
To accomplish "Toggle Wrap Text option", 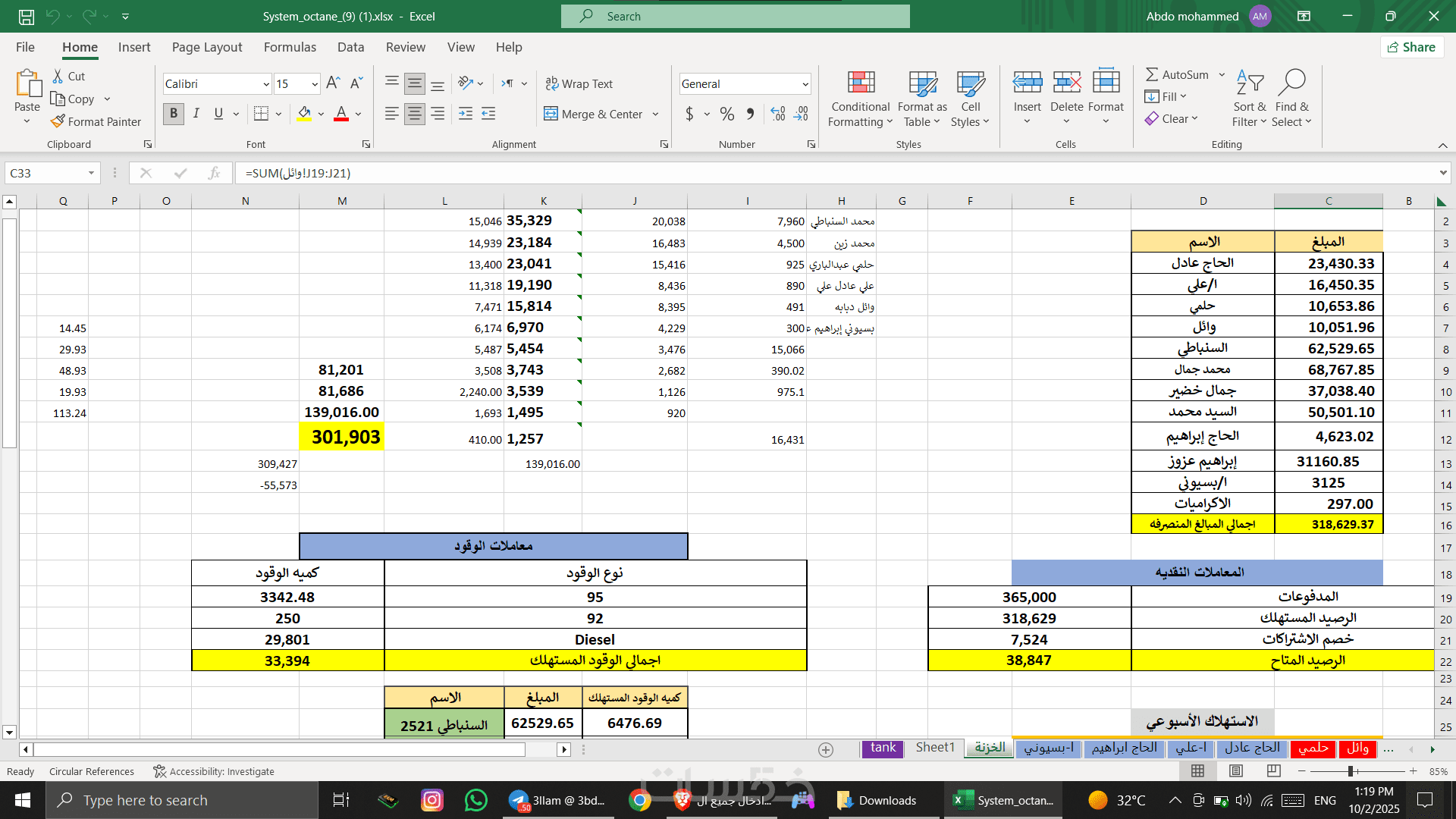I will 579,83.
